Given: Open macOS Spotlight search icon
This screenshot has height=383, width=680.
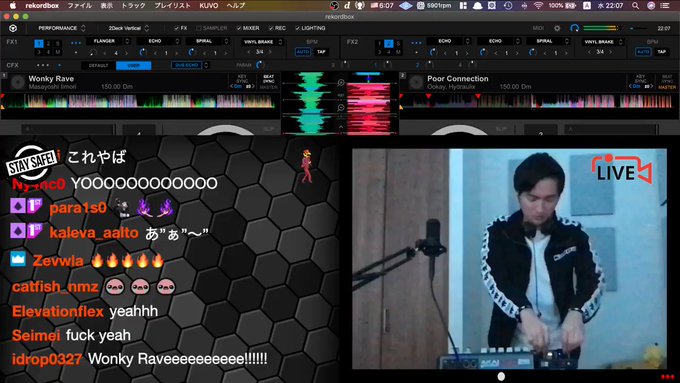Looking at the screenshot, I should [635, 6].
